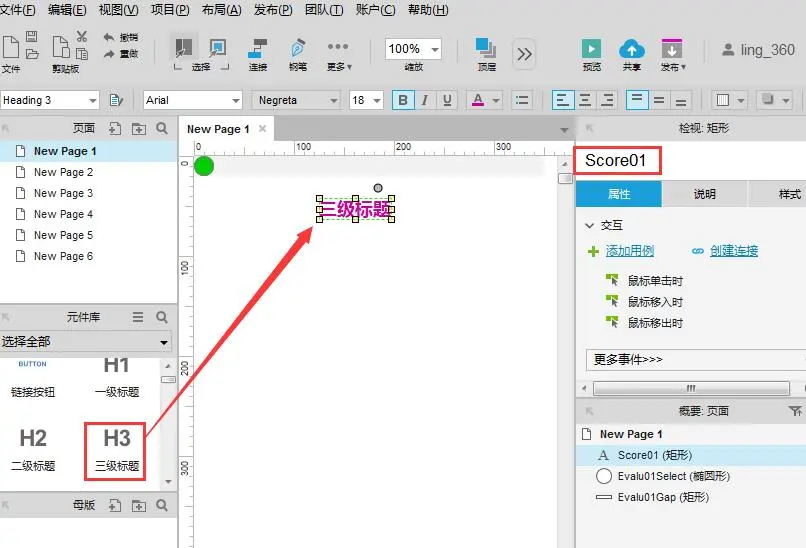The image size is (806, 548).
Task: Select the connector tool
Action: click(x=258, y=49)
